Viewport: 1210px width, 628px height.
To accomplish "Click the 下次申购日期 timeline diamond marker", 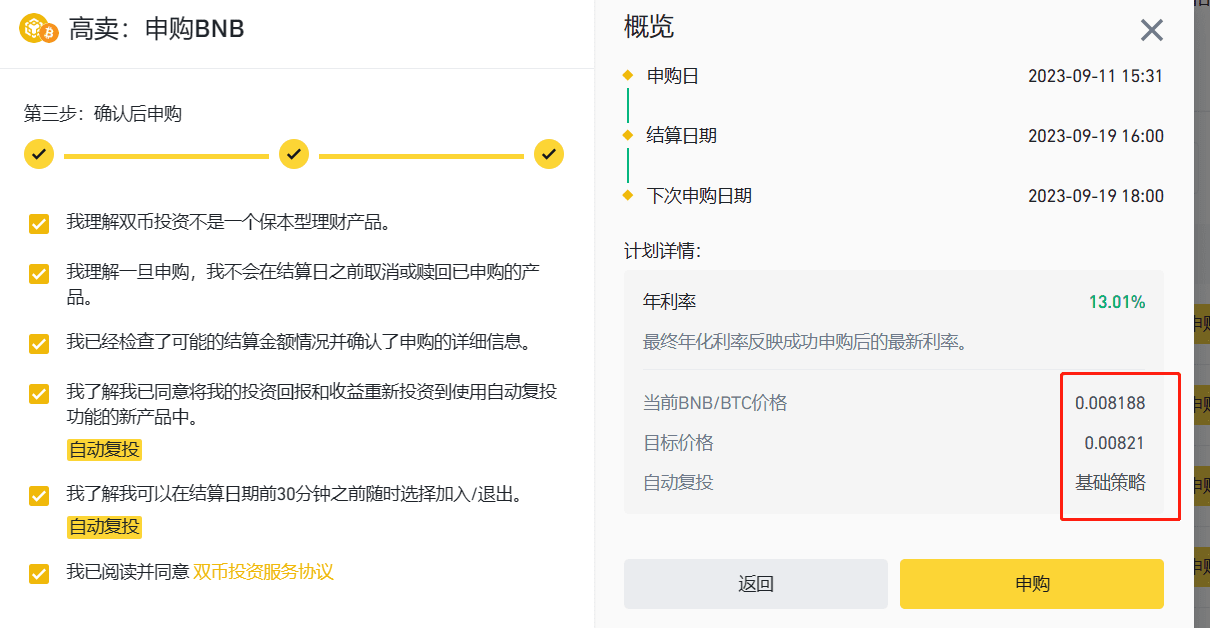I will pyautogui.click(x=628, y=195).
